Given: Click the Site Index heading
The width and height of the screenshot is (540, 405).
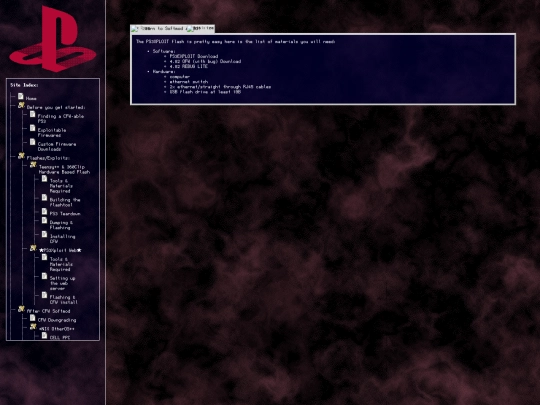Looking at the screenshot, I should [24, 85].
